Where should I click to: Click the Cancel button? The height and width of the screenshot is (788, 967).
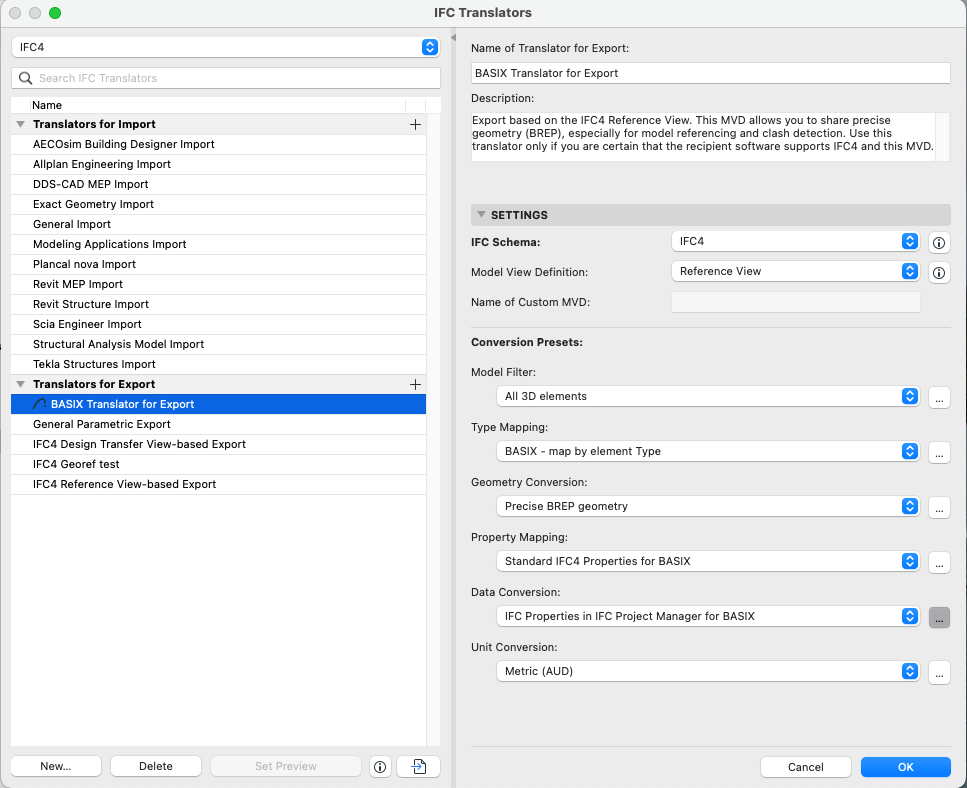coord(805,767)
